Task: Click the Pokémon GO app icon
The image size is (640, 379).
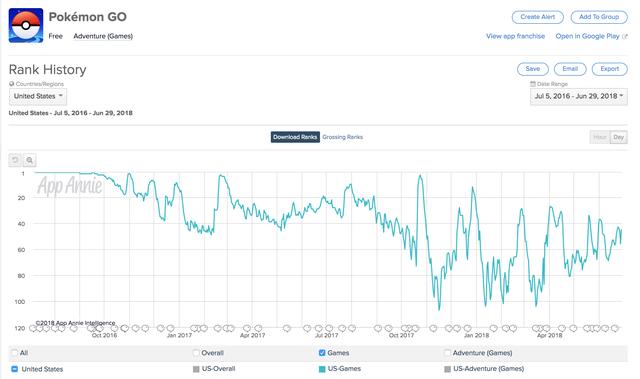Action: (x=26, y=25)
